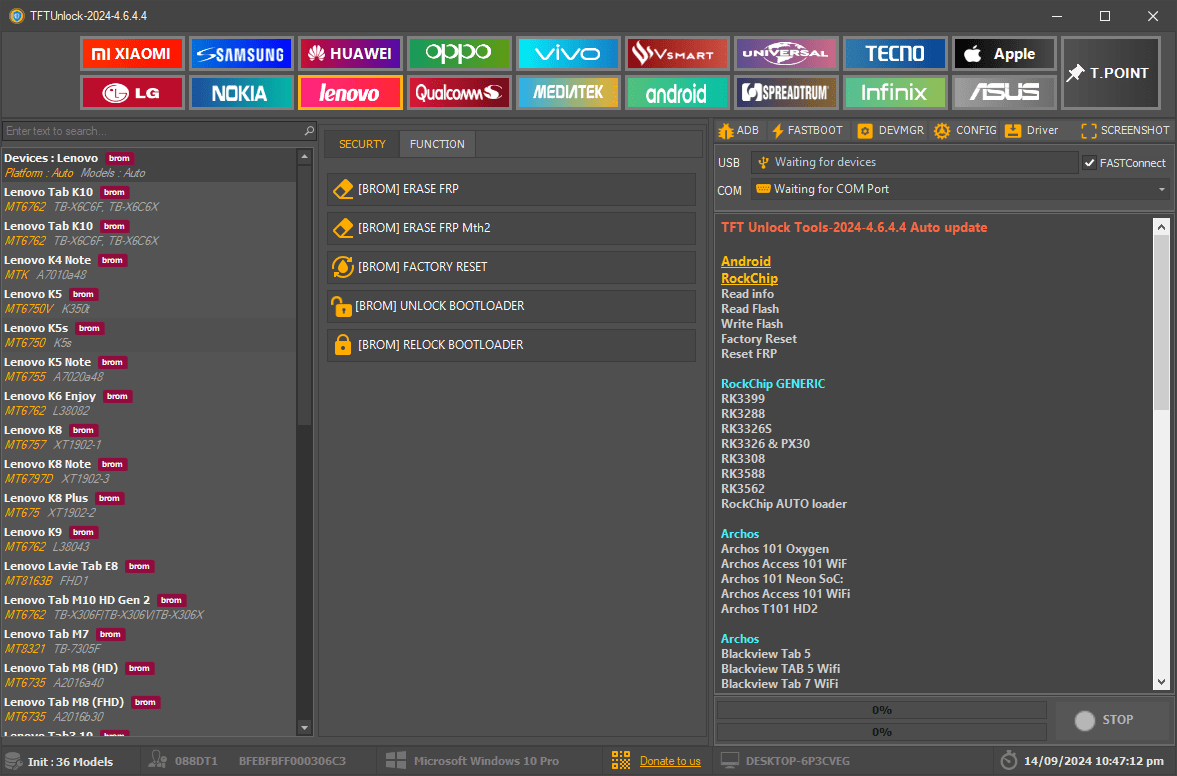Open the Lenovo K5s device entry

click(x=60, y=334)
